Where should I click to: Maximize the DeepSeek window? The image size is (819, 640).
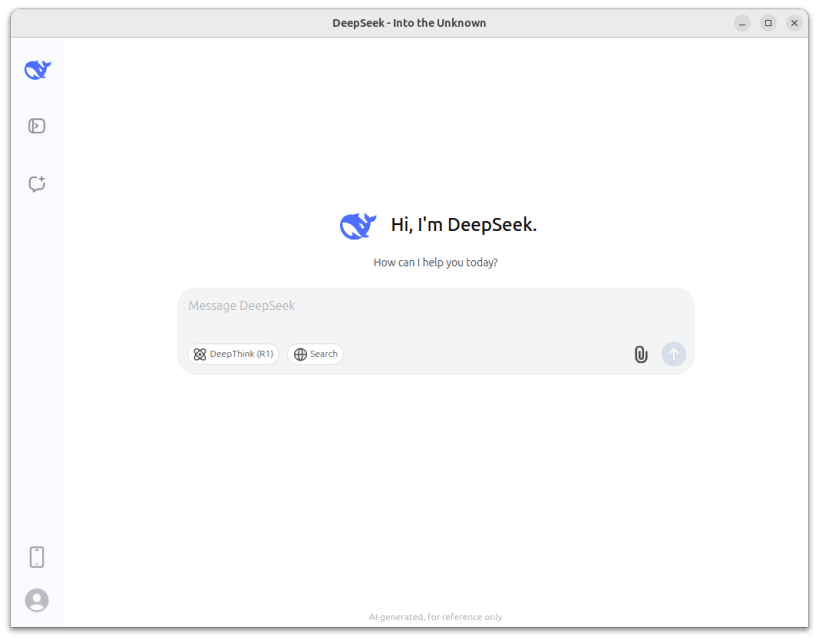coord(768,23)
